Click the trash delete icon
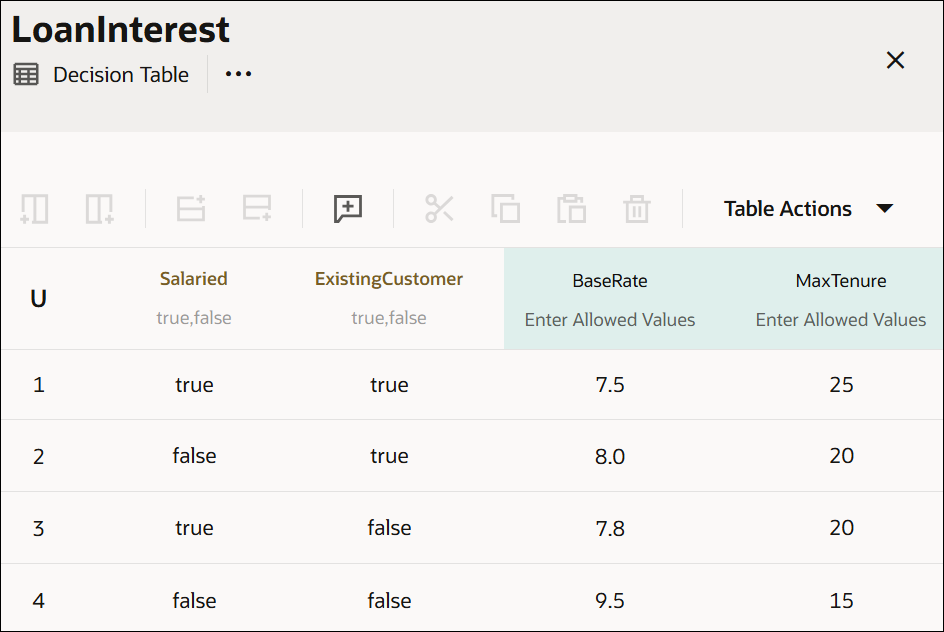Viewport: 944px width, 632px height. tap(637, 209)
